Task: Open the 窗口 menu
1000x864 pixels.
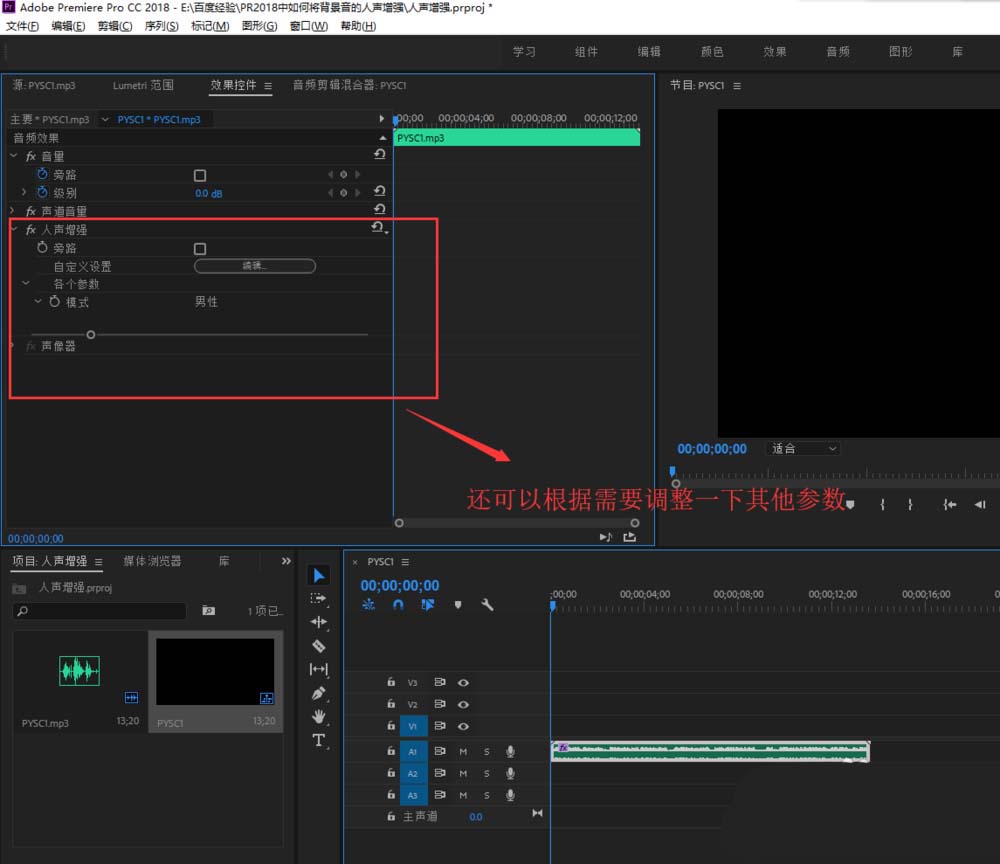Action: point(309,26)
